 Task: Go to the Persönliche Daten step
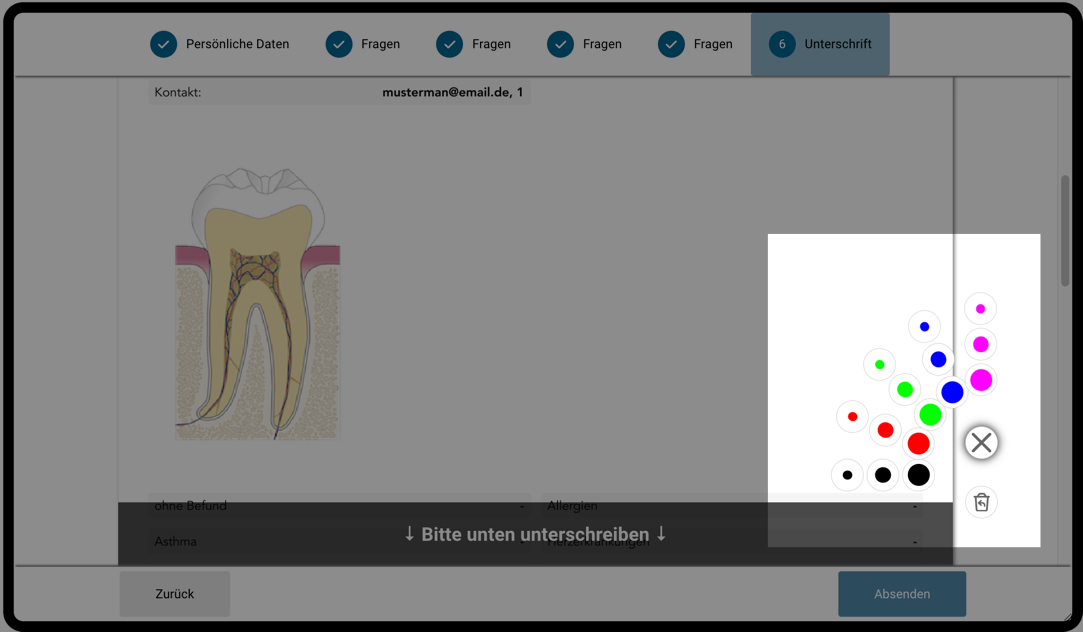pos(220,44)
